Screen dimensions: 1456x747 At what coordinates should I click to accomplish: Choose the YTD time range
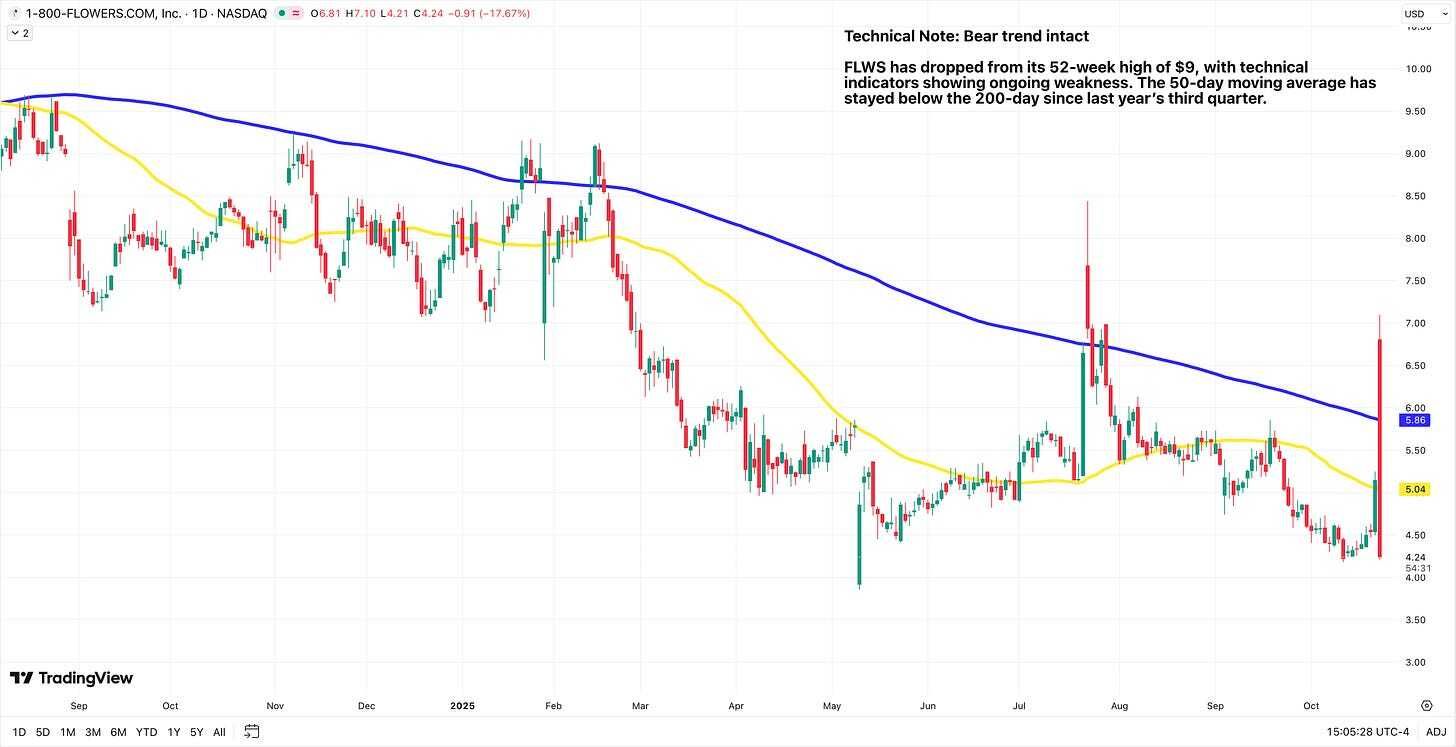[147, 732]
